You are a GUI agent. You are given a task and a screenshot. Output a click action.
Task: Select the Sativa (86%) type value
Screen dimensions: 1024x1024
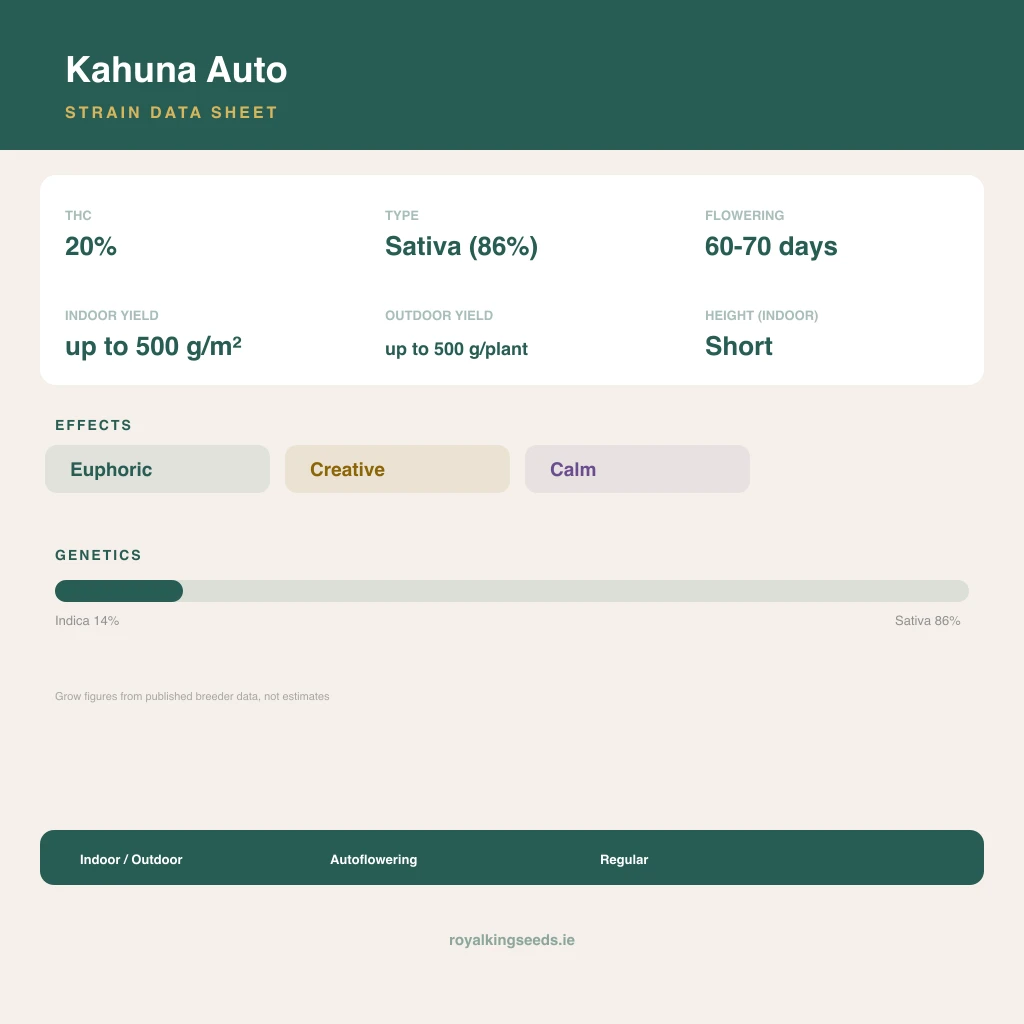tap(461, 246)
